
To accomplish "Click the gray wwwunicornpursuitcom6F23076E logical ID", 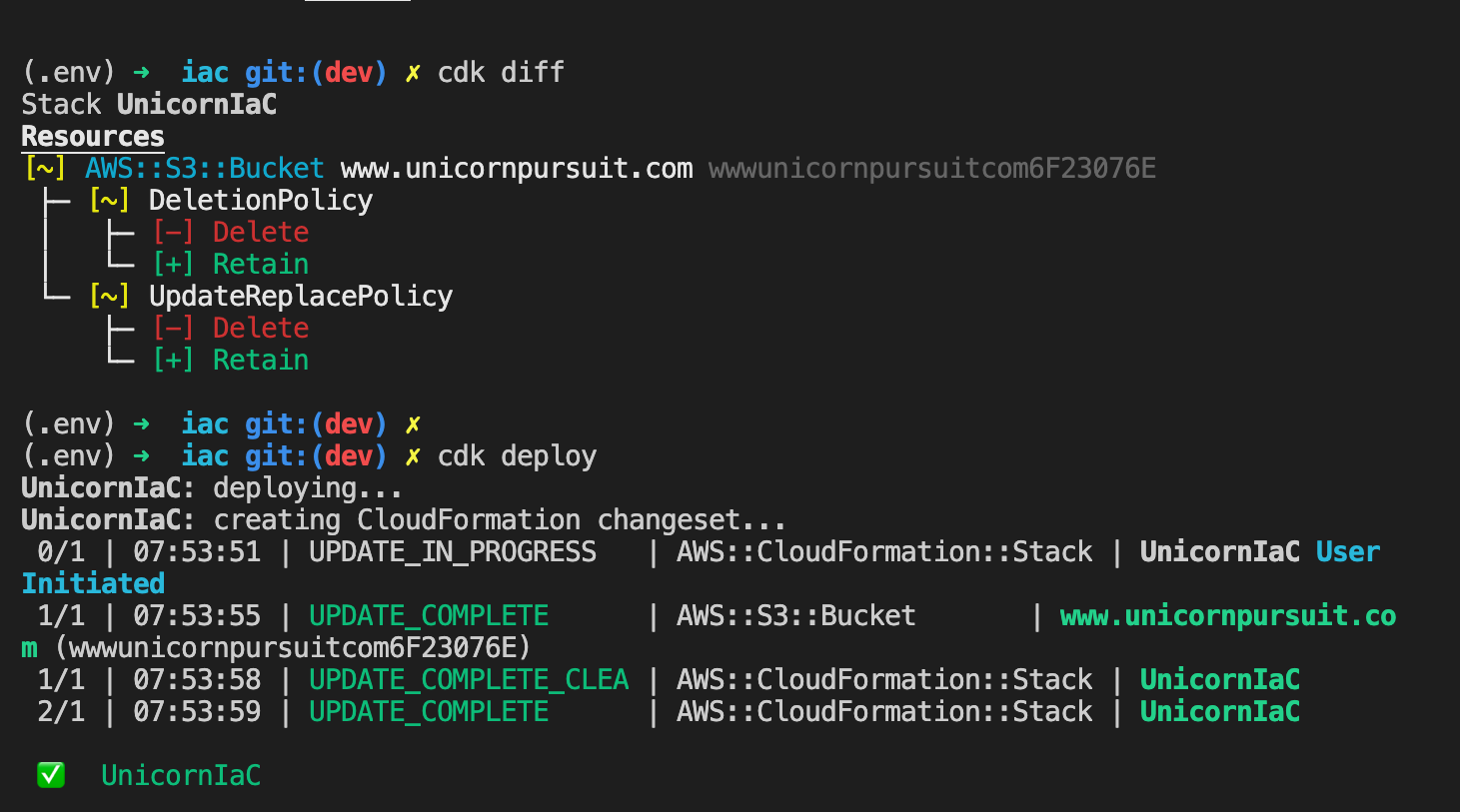I will [932, 169].
